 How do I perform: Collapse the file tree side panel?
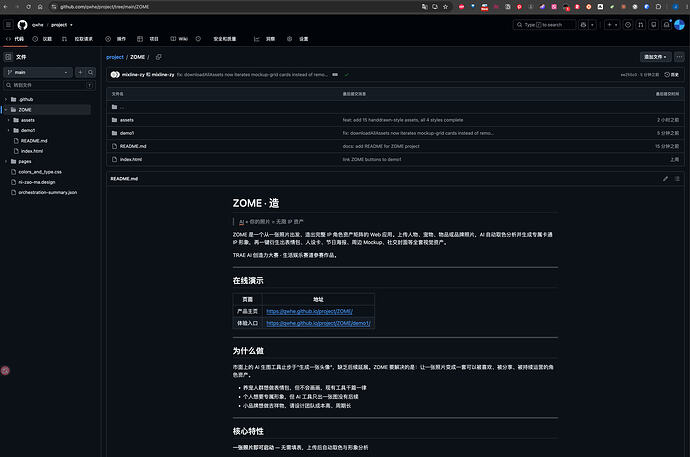8,57
